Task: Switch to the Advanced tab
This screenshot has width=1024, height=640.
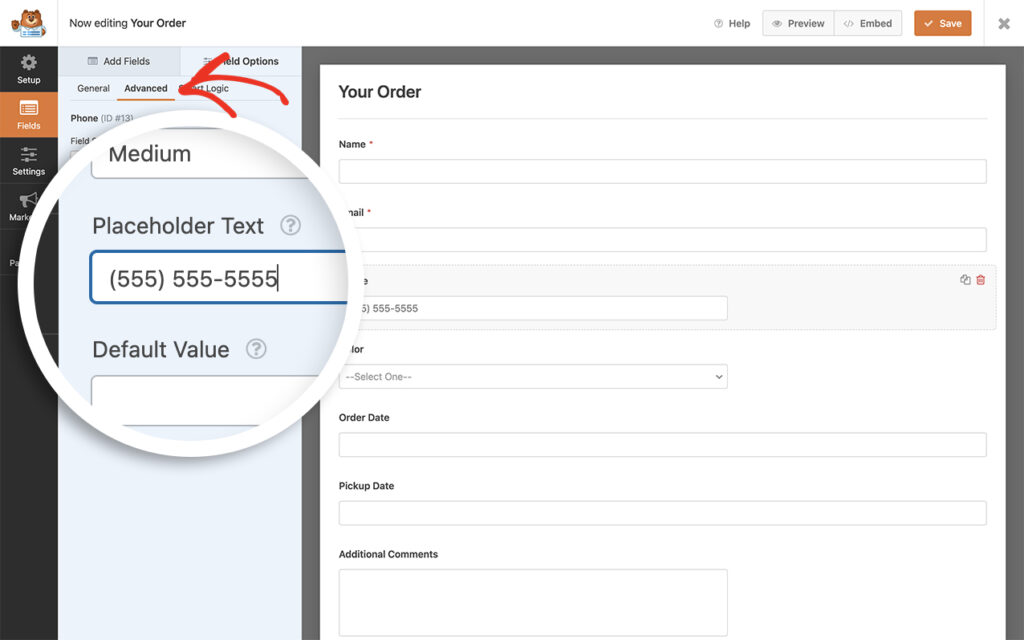Action: click(x=145, y=88)
